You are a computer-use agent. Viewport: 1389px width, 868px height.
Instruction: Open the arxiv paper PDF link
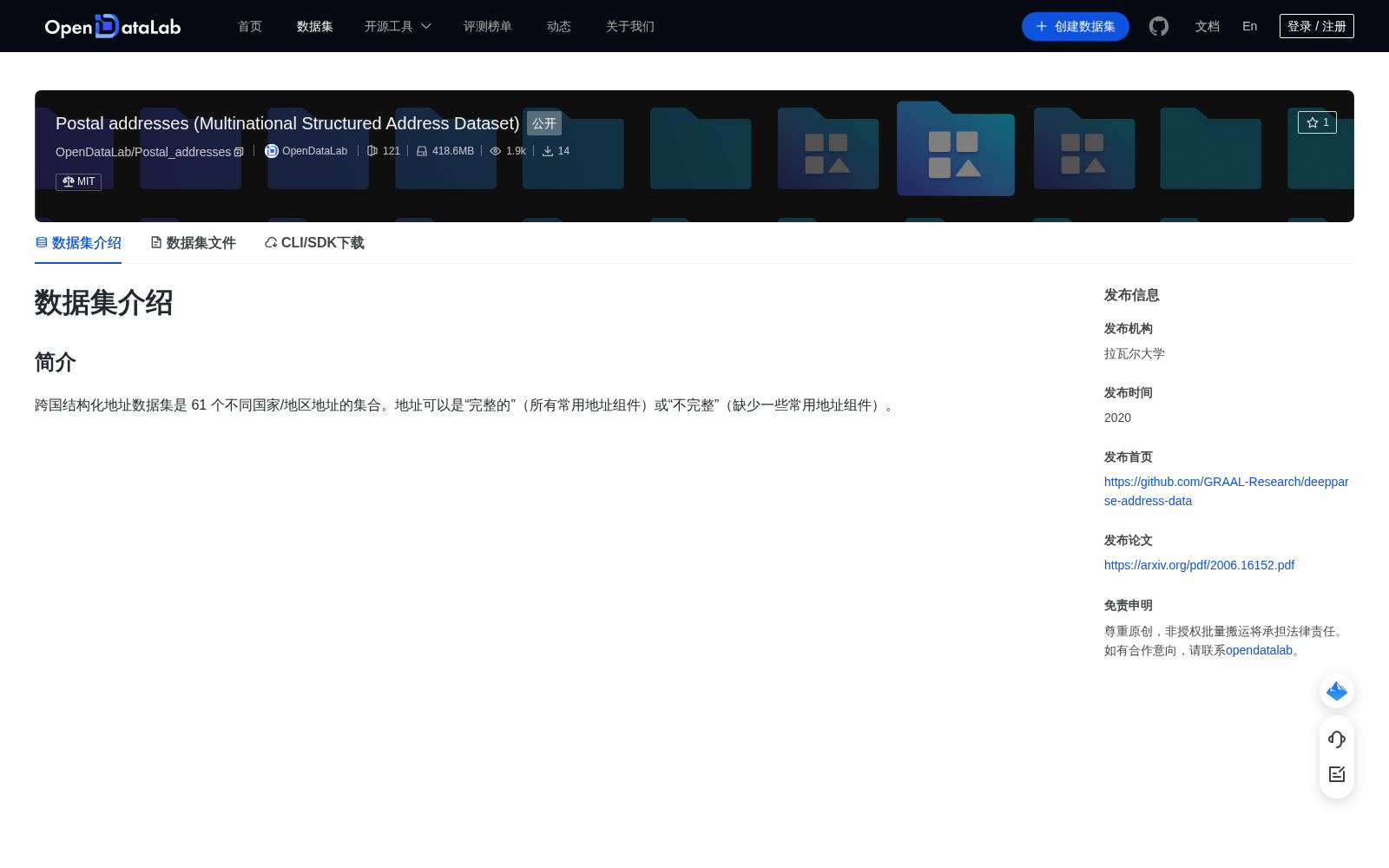pos(1199,565)
